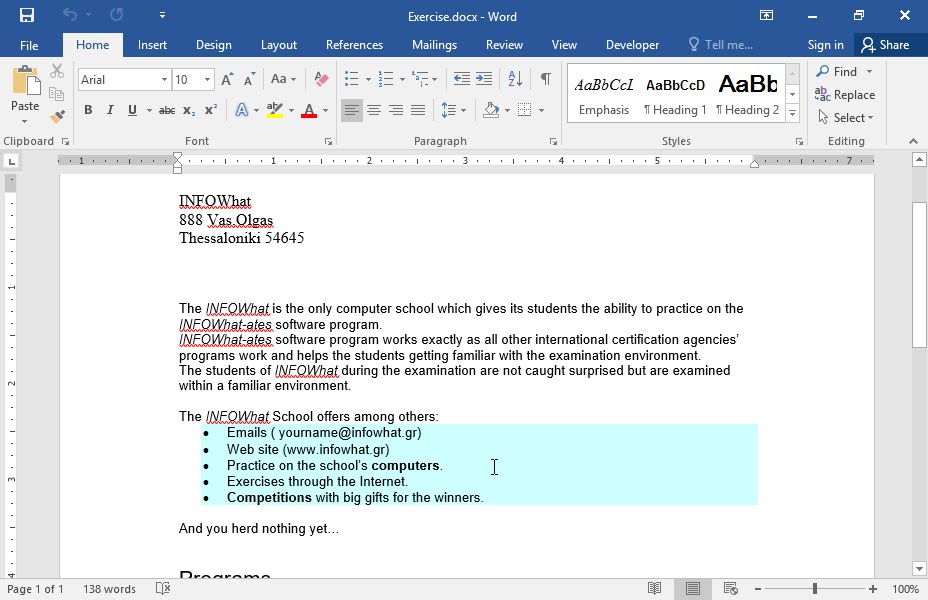Switch to the Design tab
Screen dimensions: 928x600
[214, 45]
